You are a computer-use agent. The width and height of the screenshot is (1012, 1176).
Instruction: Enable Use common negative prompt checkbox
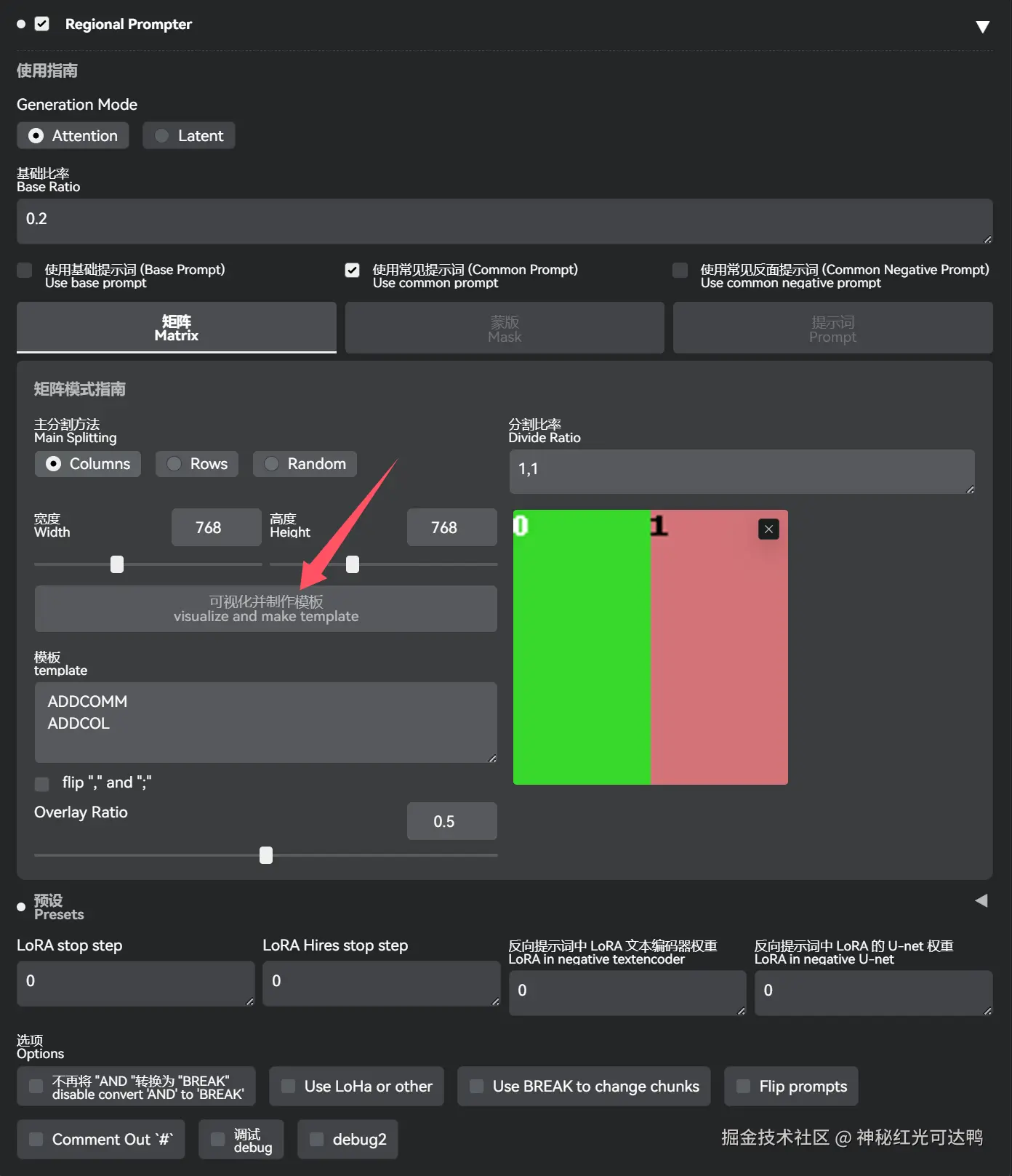[x=680, y=271]
